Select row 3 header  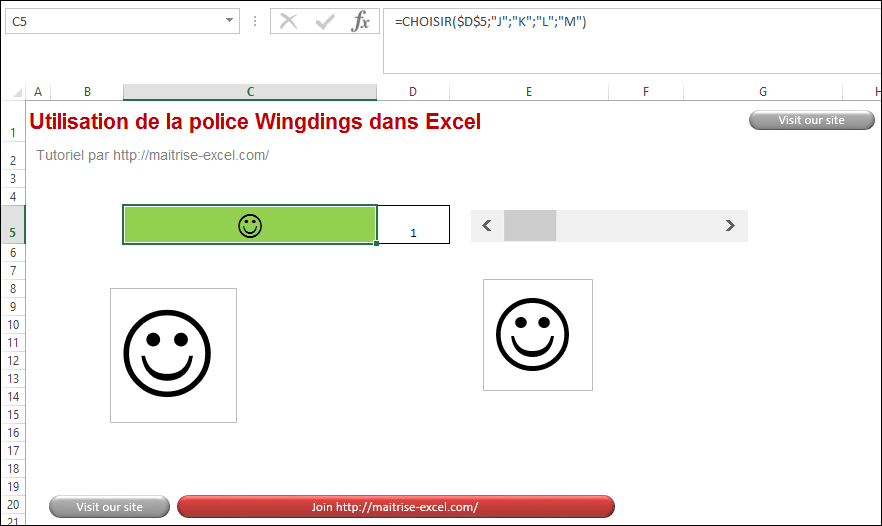(13, 179)
